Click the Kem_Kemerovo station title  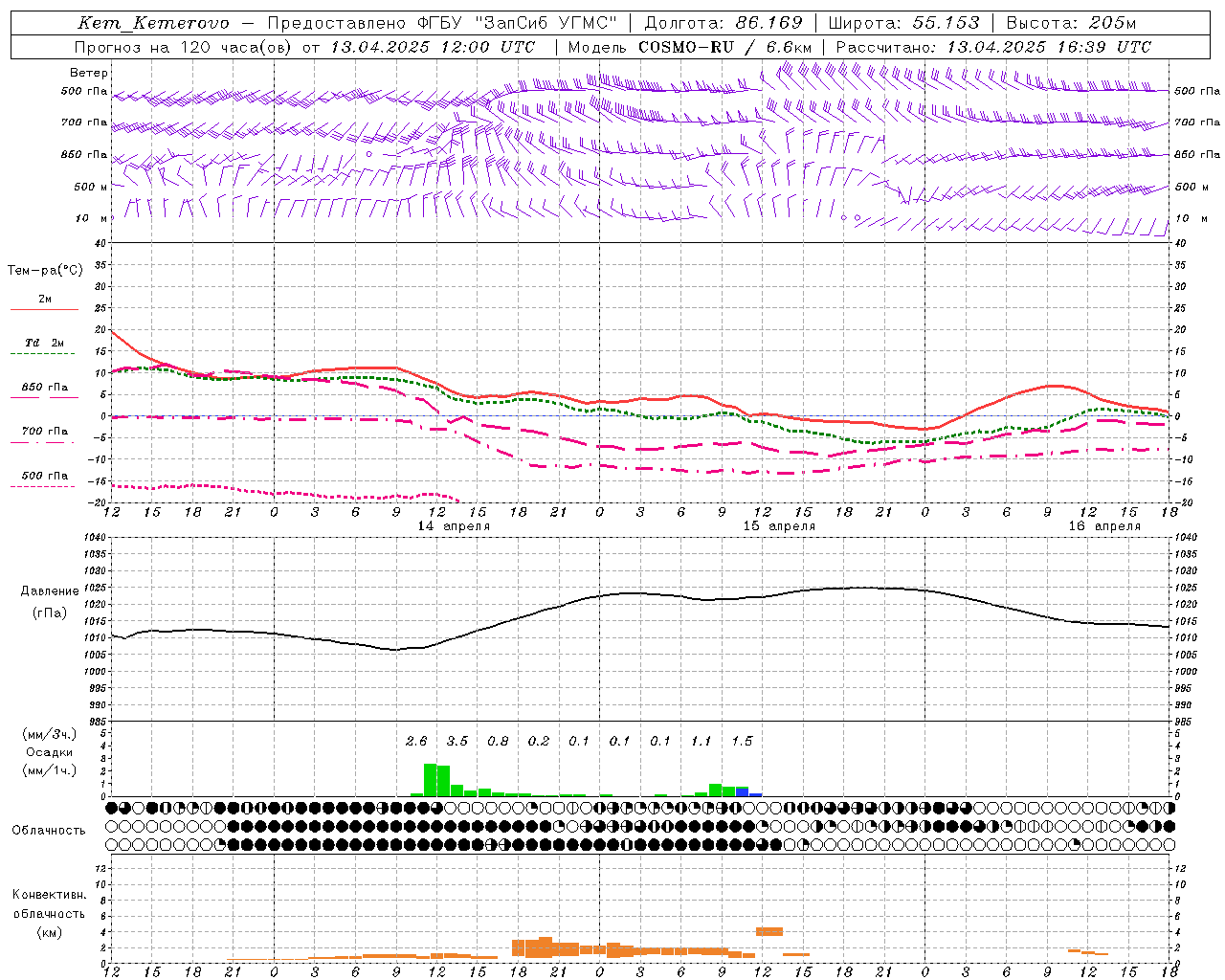point(153,23)
